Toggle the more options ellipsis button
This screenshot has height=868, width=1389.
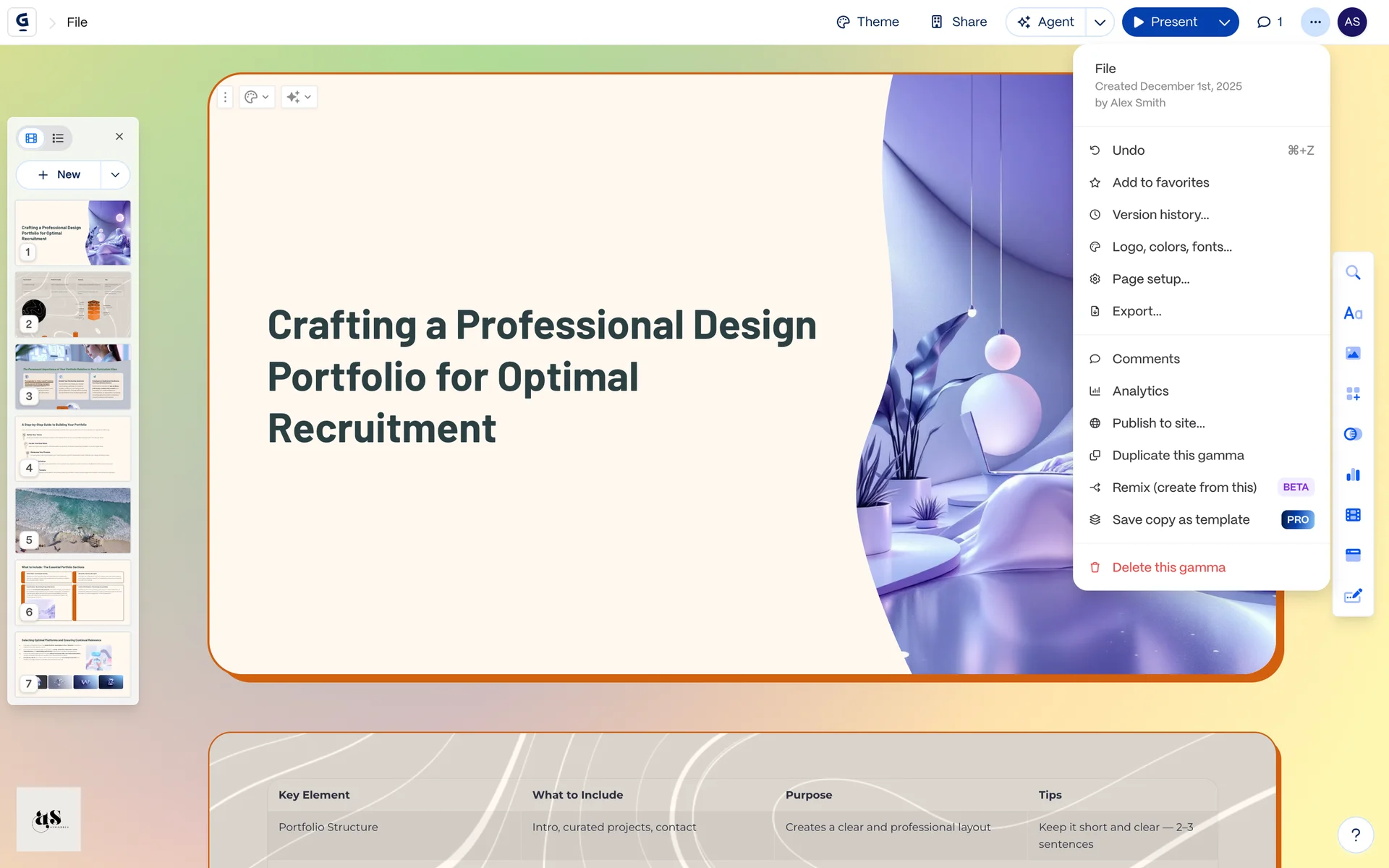(1315, 22)
